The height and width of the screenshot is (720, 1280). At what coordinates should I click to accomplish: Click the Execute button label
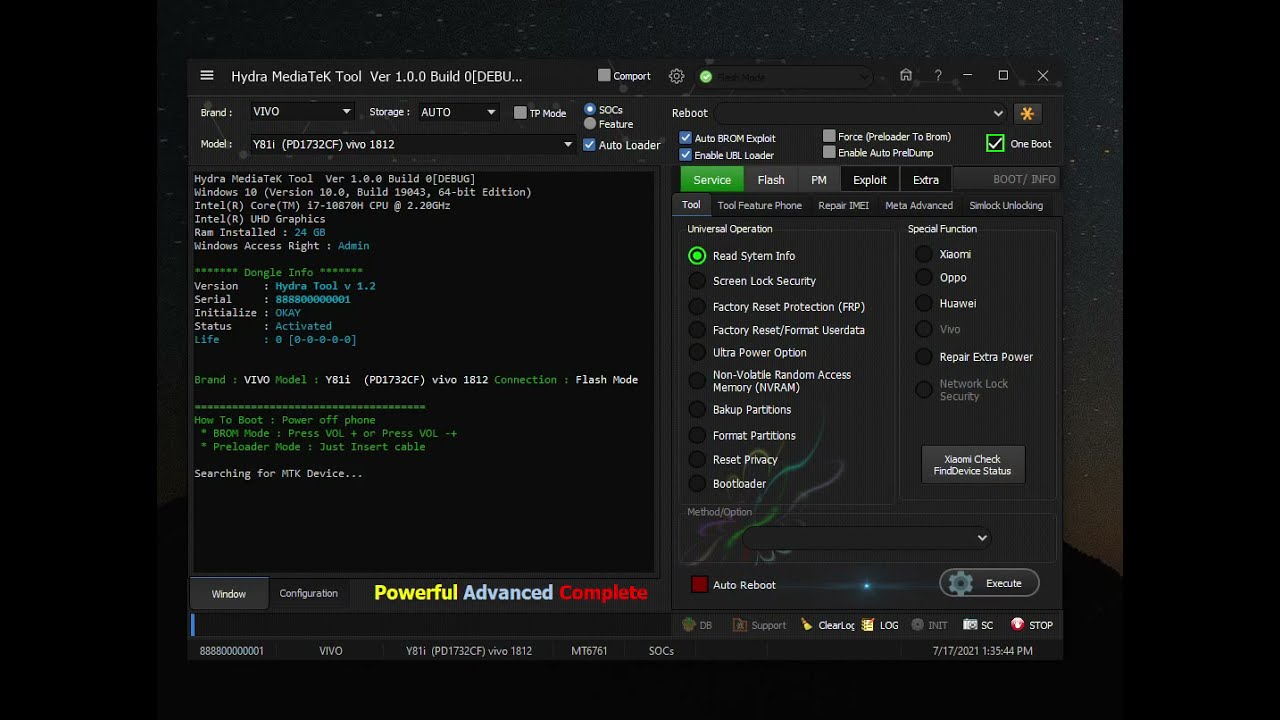pos(1004,583)
